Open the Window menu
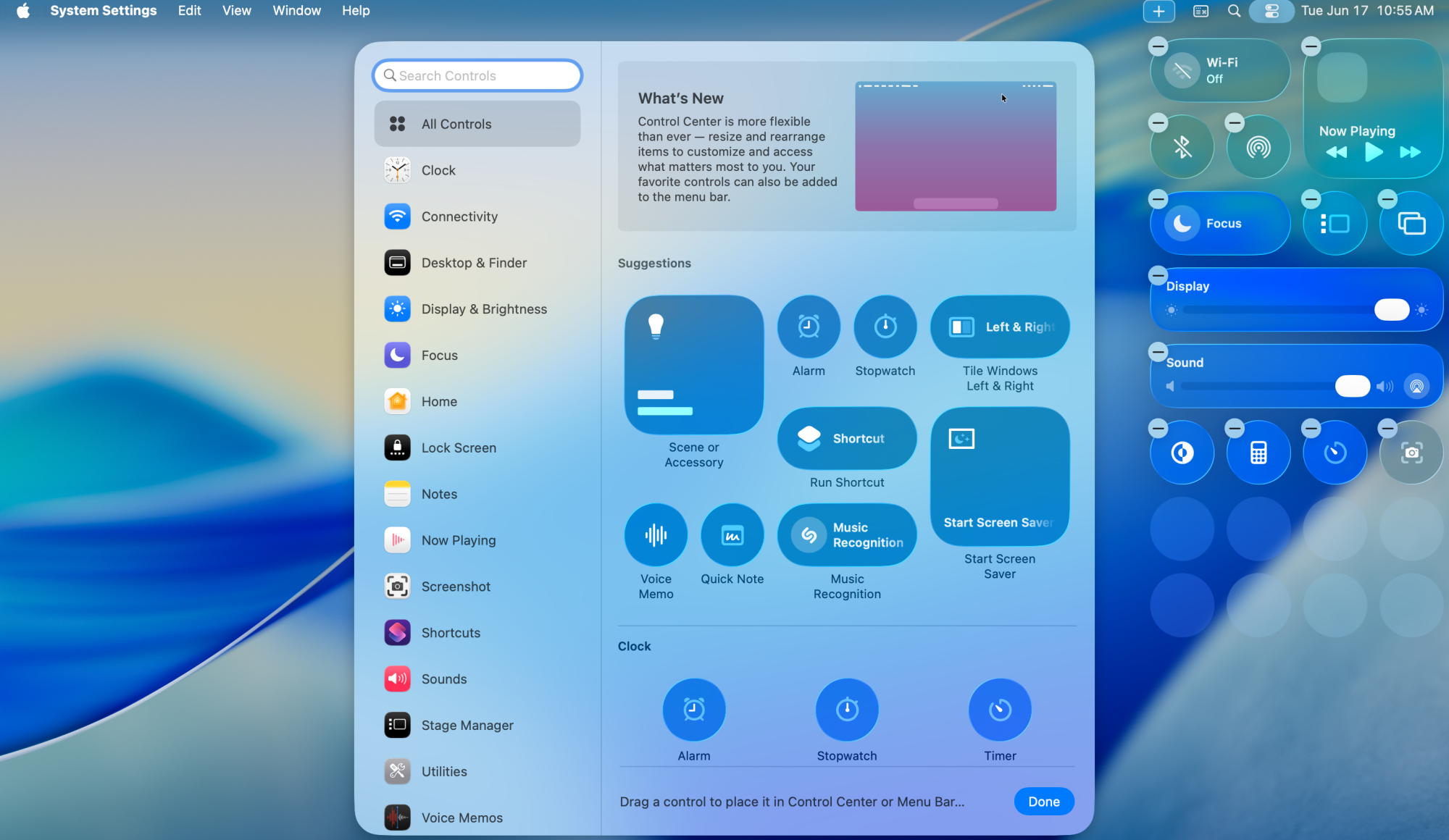Image resolution: width=1449 pixels, height=840 pixels. [x=296, y=11]
